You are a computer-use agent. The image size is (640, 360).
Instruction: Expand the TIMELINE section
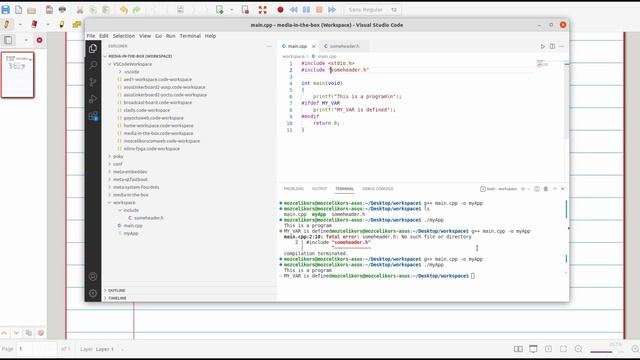point(117,298)
